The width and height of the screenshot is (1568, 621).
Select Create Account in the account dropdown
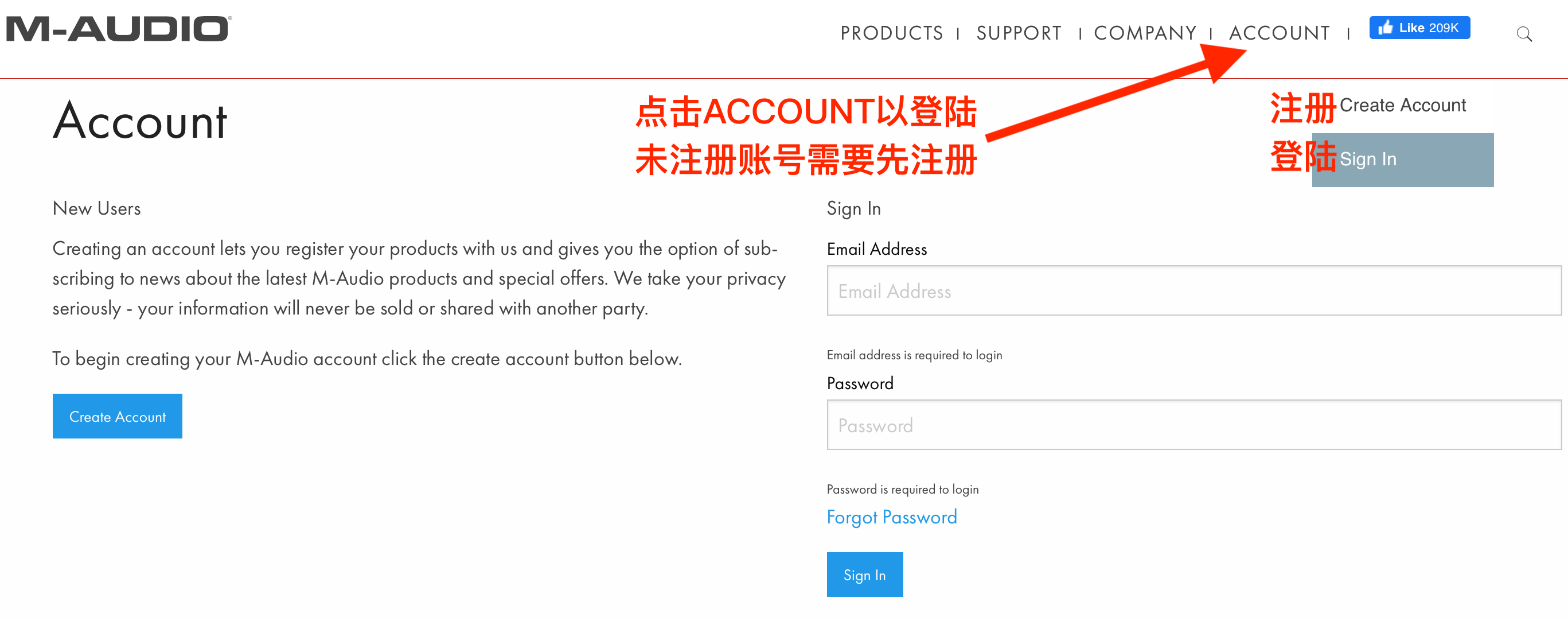click(1402, 106)
